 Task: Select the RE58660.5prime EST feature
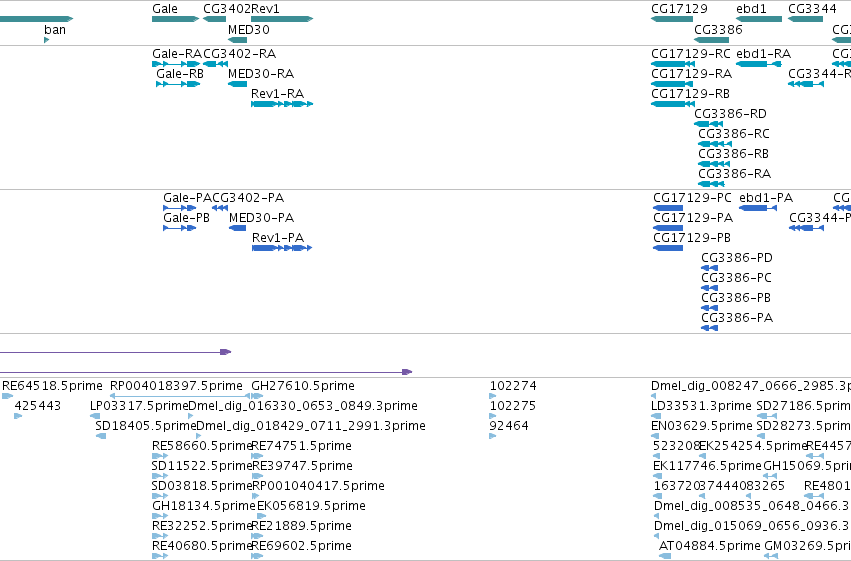[x=160, y=456]
